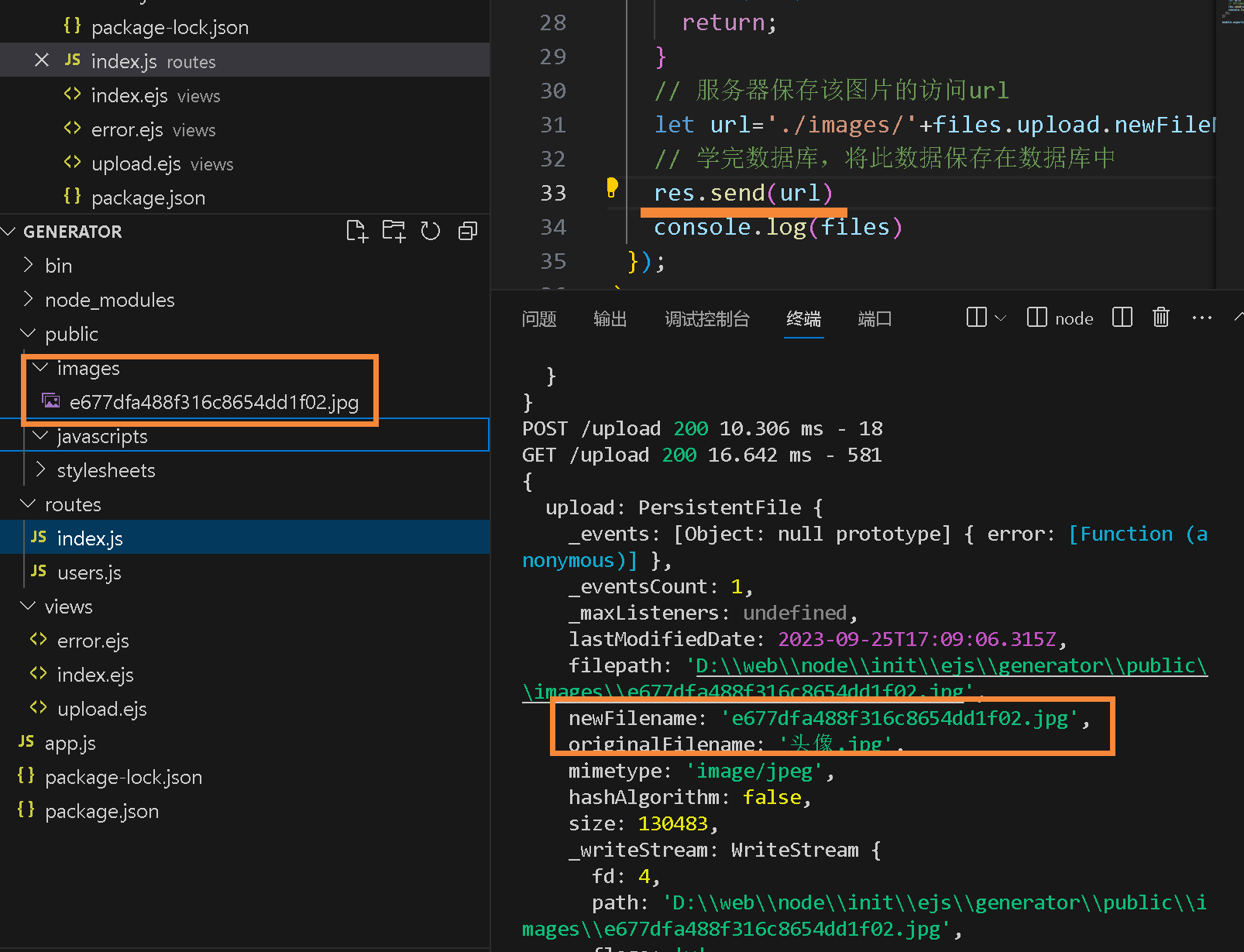The image size is (1244, 952).
Task: Switch to the 调试控制台 panel tab
Action: tap(707, 318)
